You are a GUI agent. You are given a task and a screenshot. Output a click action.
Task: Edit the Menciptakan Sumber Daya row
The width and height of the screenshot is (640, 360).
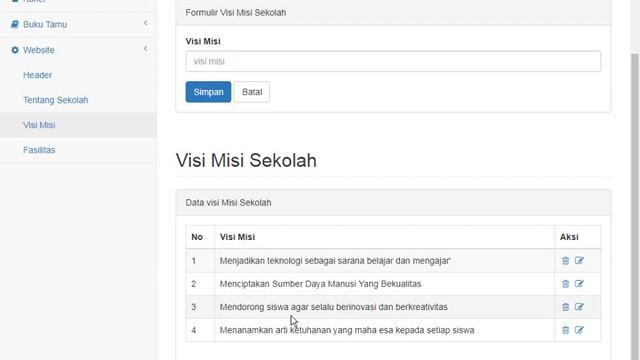pos(579,284)
